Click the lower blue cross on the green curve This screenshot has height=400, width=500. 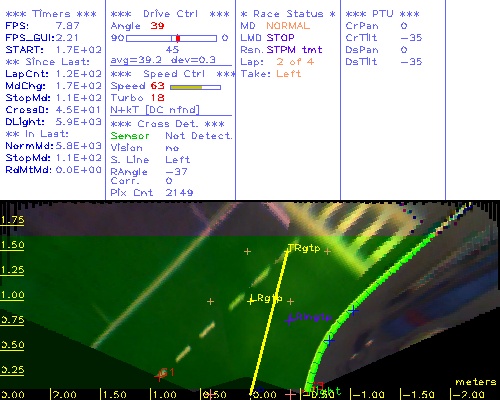tap(329, 340)
